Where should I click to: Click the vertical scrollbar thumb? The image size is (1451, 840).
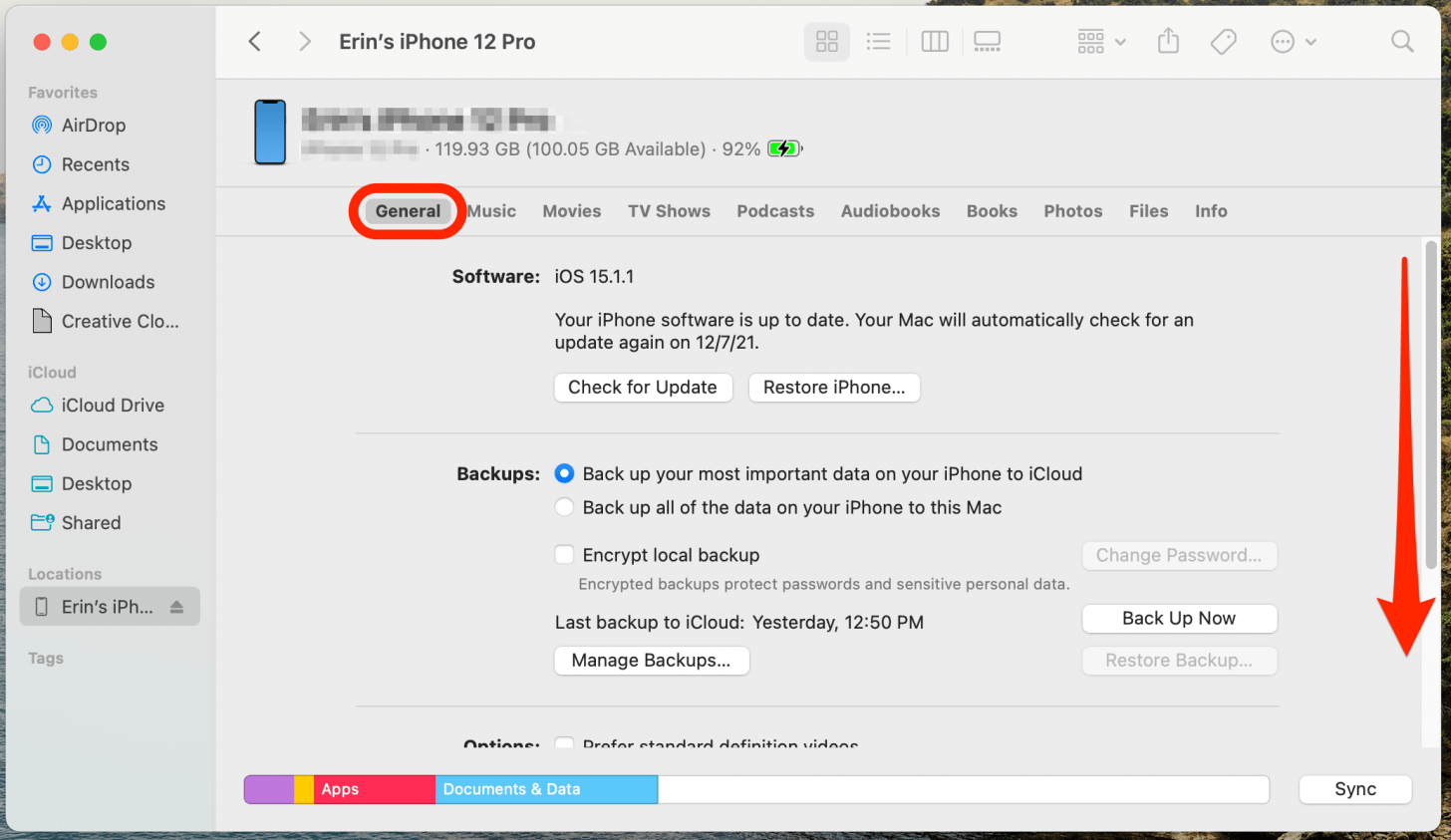pyautogui.click(x=1431, y=404)
